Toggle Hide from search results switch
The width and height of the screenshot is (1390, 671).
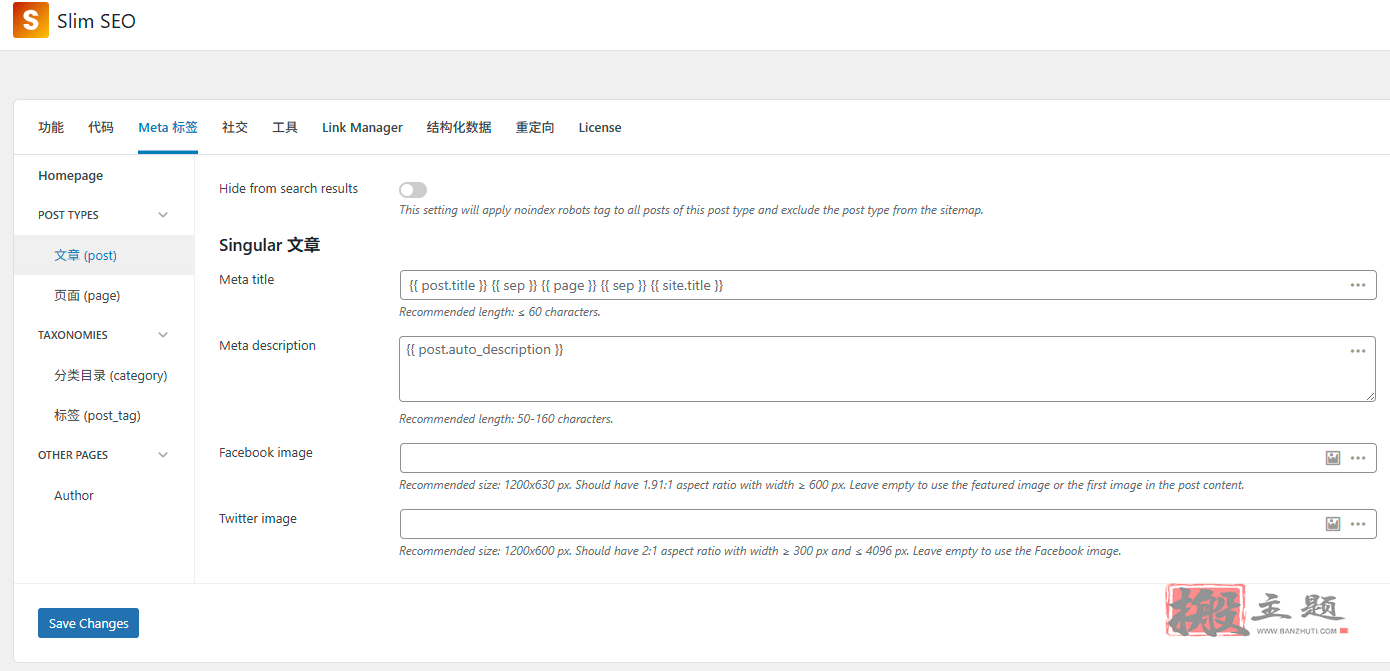pos(413,190)
